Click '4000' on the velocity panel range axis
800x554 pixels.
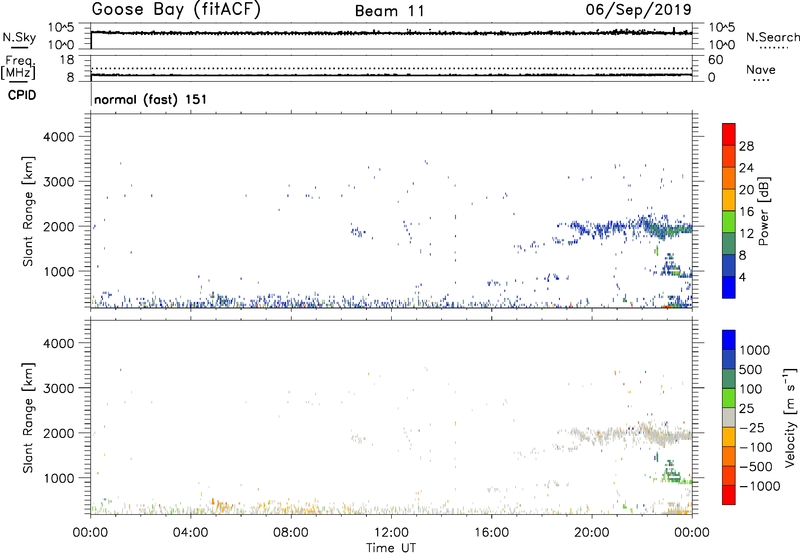pyautogui.click(x=58, y=343)
